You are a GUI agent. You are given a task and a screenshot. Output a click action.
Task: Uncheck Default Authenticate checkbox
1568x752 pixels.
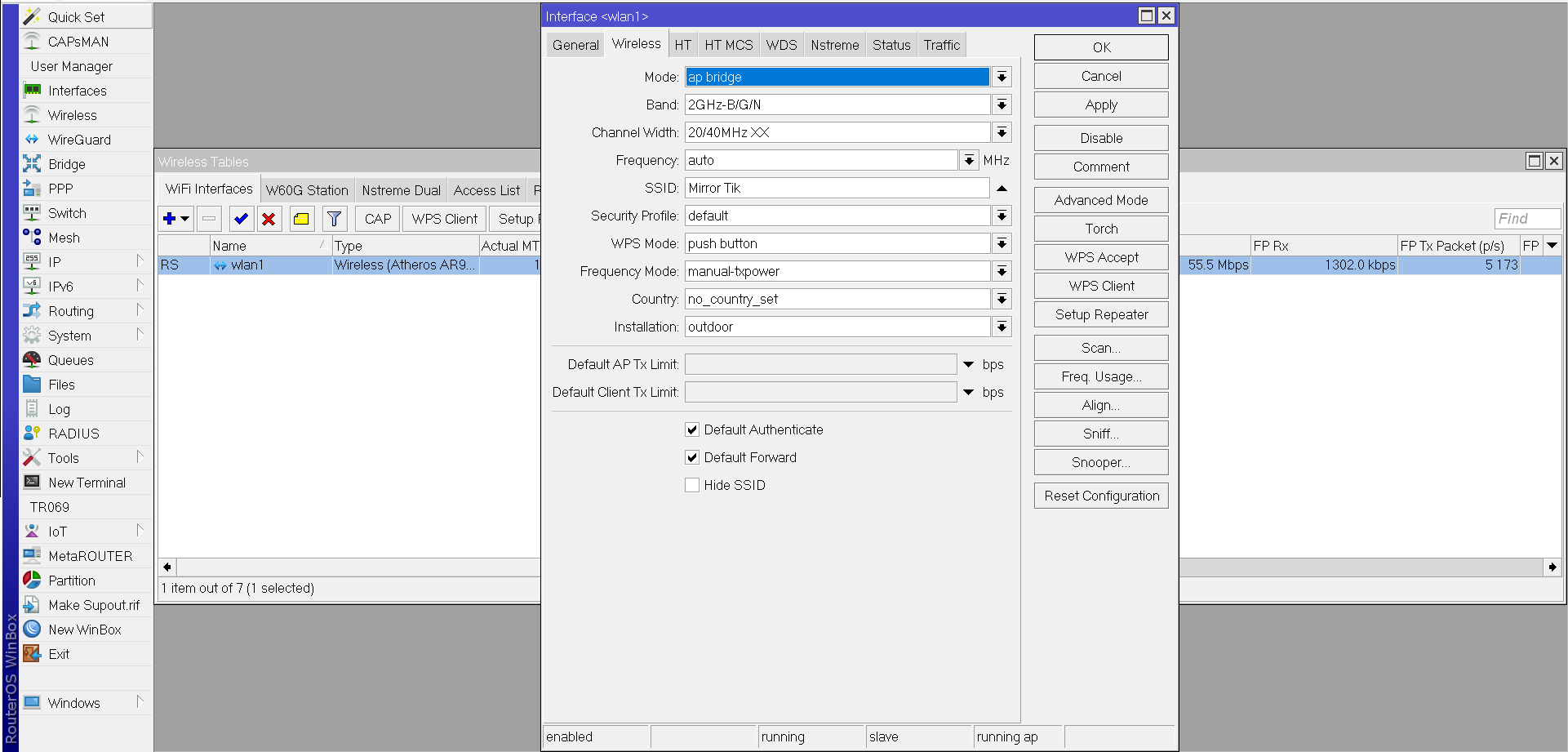tap(692, 429)
